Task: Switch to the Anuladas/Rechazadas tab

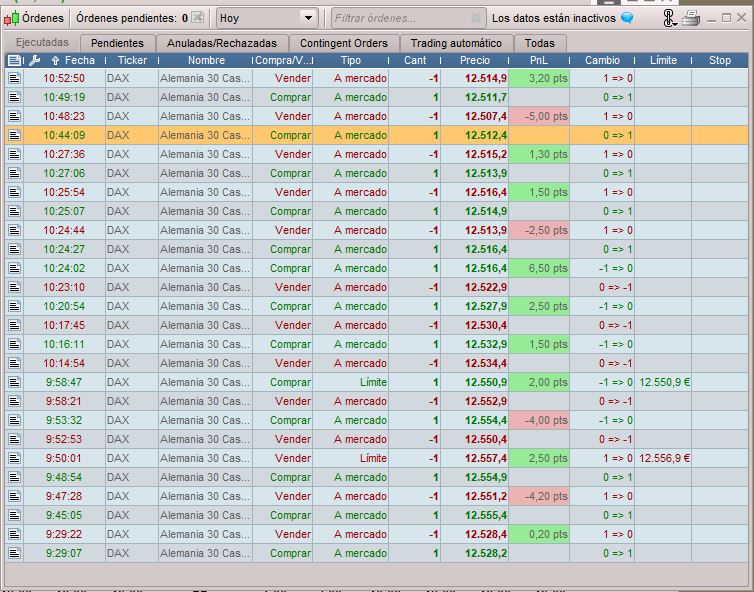Action: (x=223, y=43)
